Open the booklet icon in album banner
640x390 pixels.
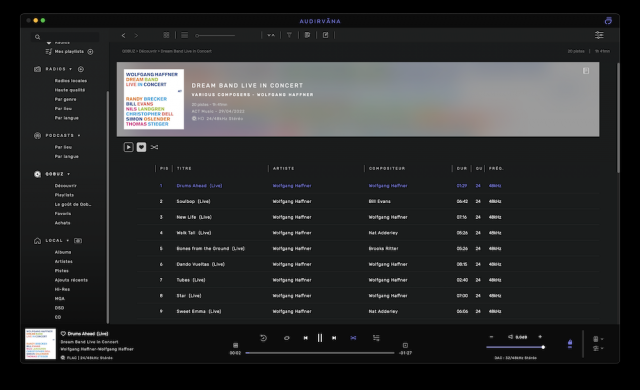pyautogui.click(x=586, y=71)
